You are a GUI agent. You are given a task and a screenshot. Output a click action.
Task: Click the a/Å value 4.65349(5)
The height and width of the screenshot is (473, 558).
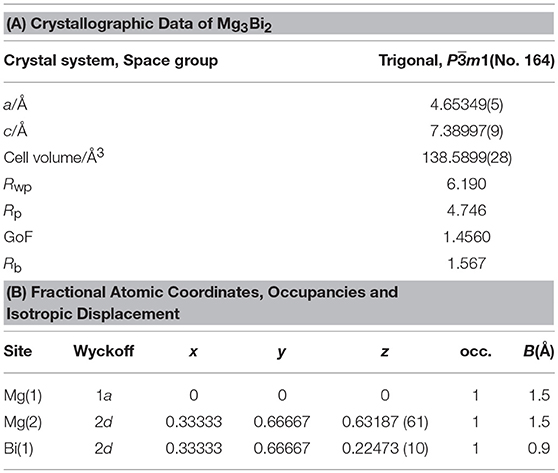tap(467, 105)
